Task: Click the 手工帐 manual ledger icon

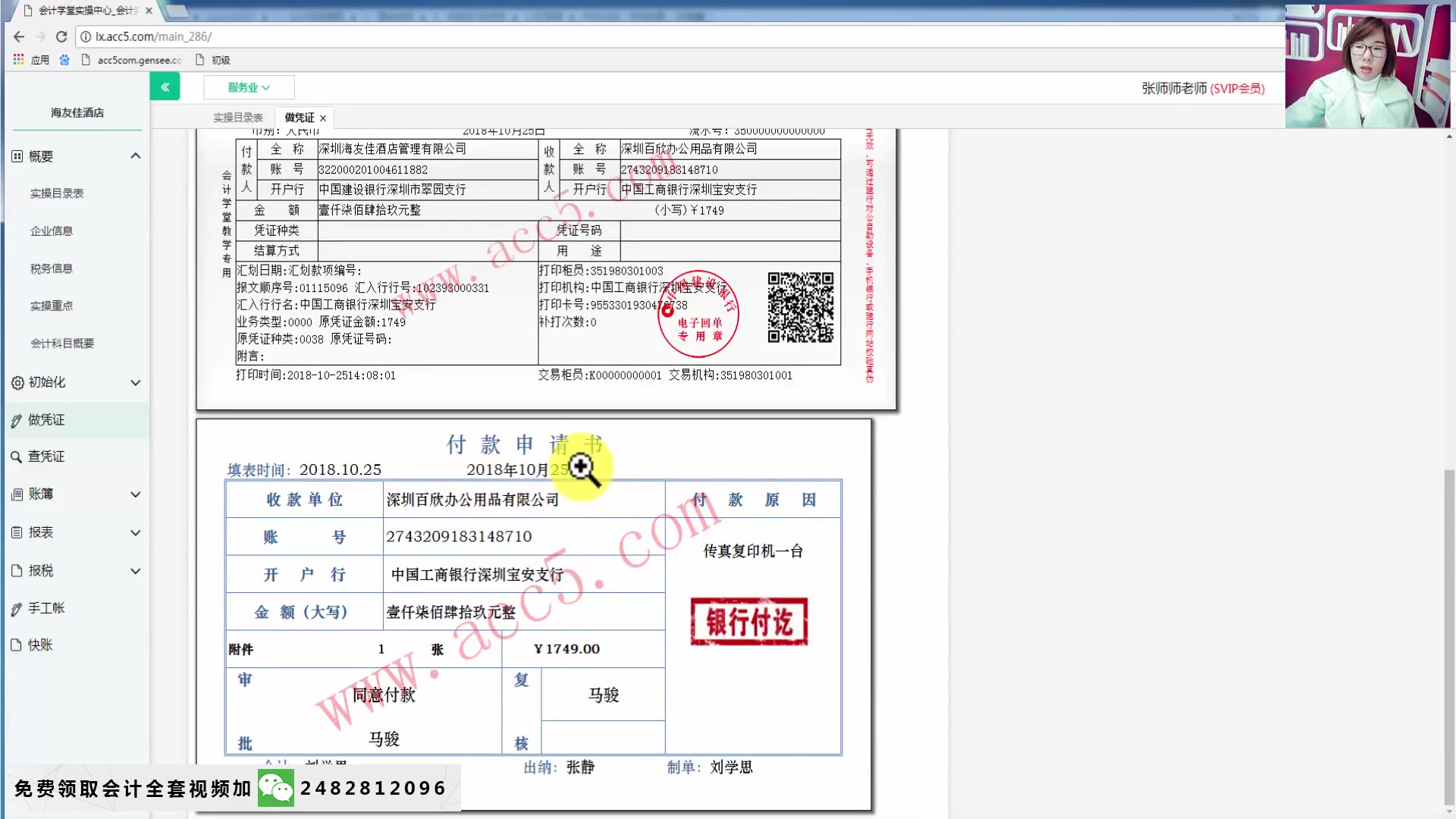Action: [x=17, y=607]
